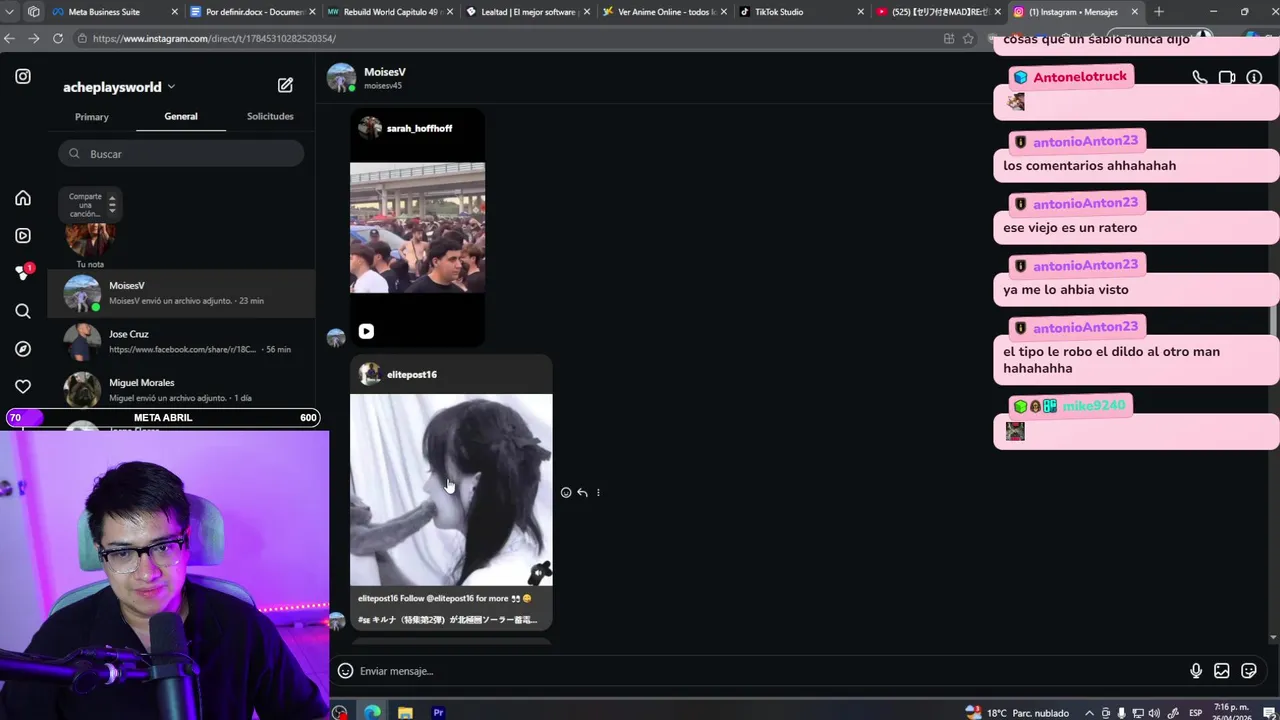This screenshot has height=720, width=1280.
Task: Open the elitepost16 shared post thumbnail
Action: (451, 489)
